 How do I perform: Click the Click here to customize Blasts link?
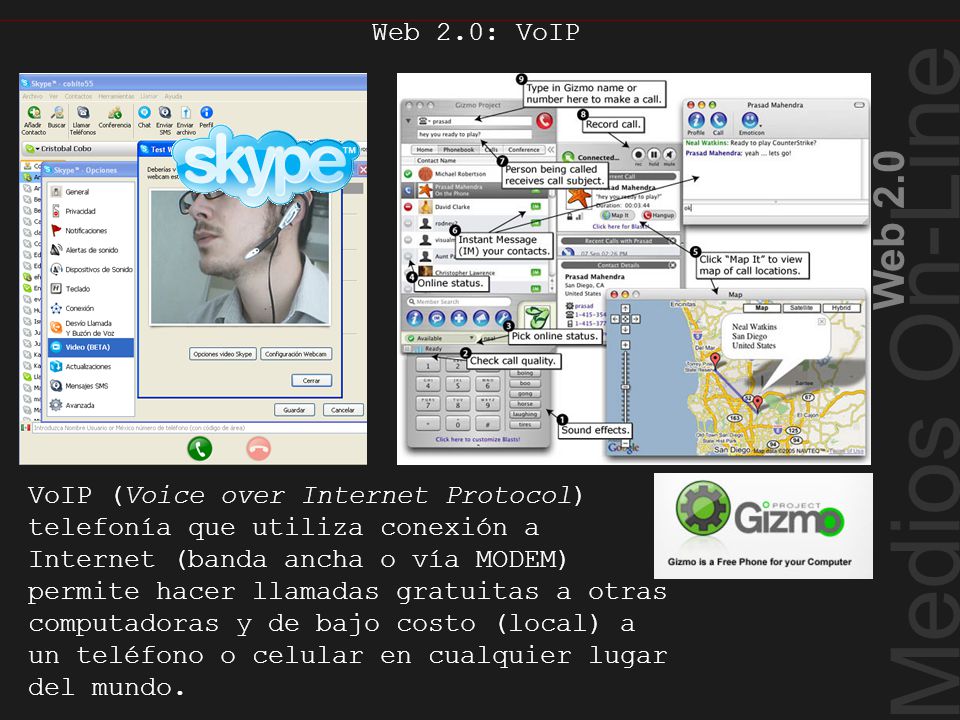(478, 439)
